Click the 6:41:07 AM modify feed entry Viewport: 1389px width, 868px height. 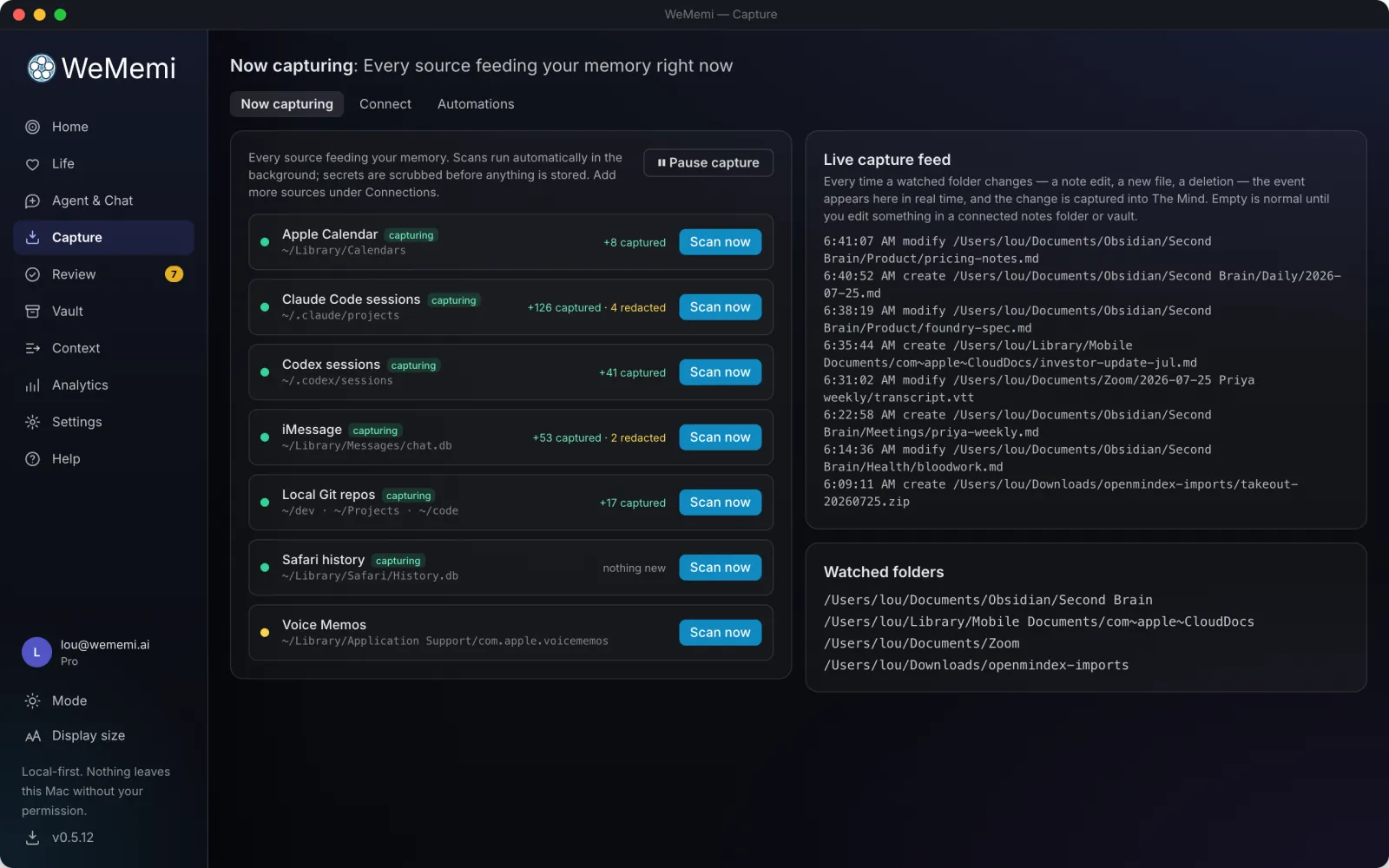[x=1017, y=250]
